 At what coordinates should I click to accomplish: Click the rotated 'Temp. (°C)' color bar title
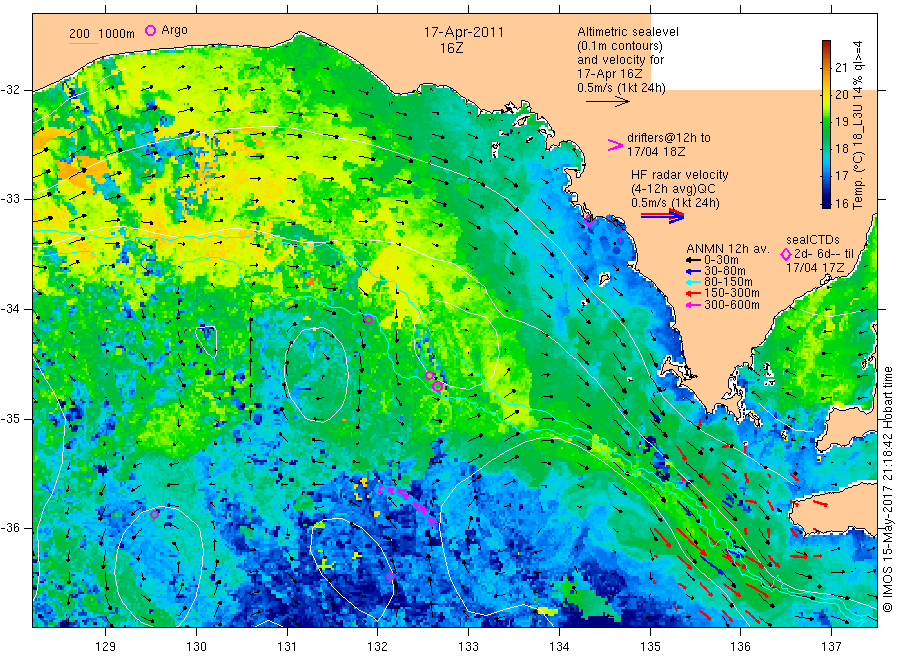click(x=858, y=125)
